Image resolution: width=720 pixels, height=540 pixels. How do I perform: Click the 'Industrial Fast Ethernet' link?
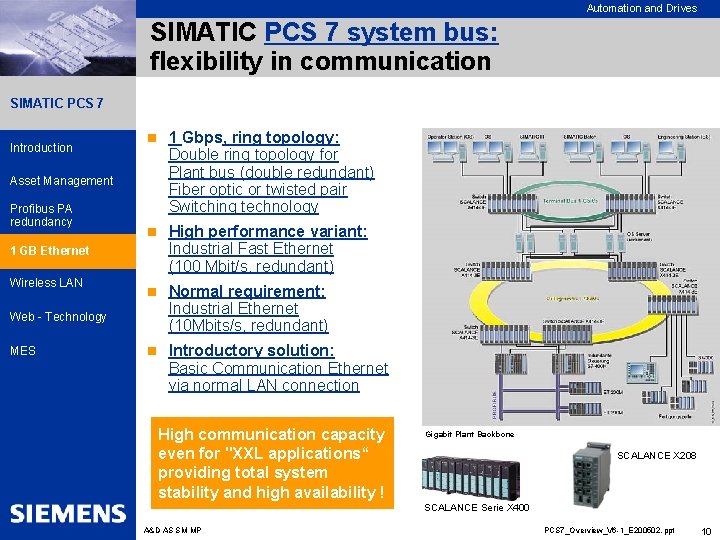click(251, 248)
